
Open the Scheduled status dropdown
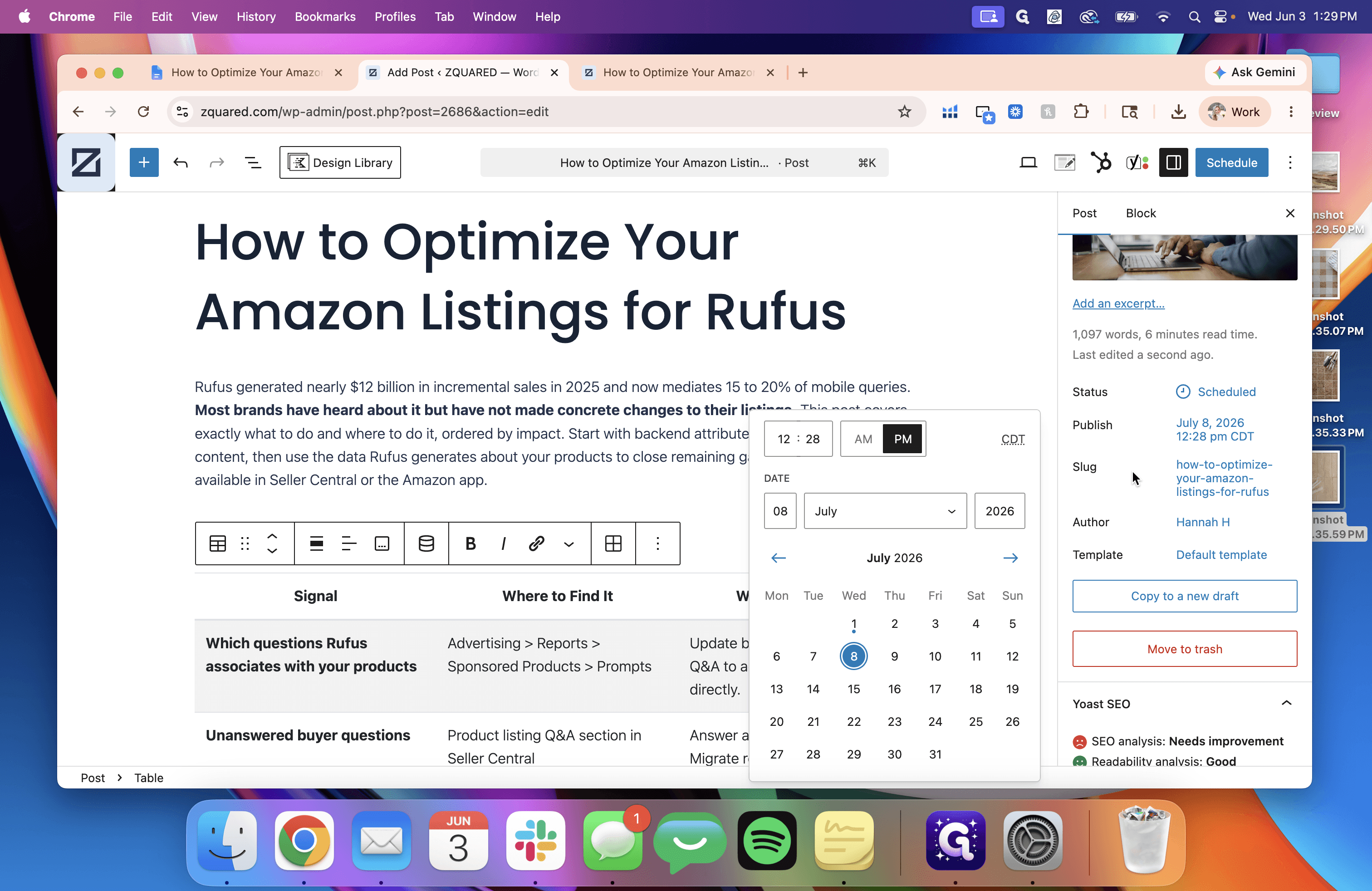pyautogui.click(x=1216, y=392)
